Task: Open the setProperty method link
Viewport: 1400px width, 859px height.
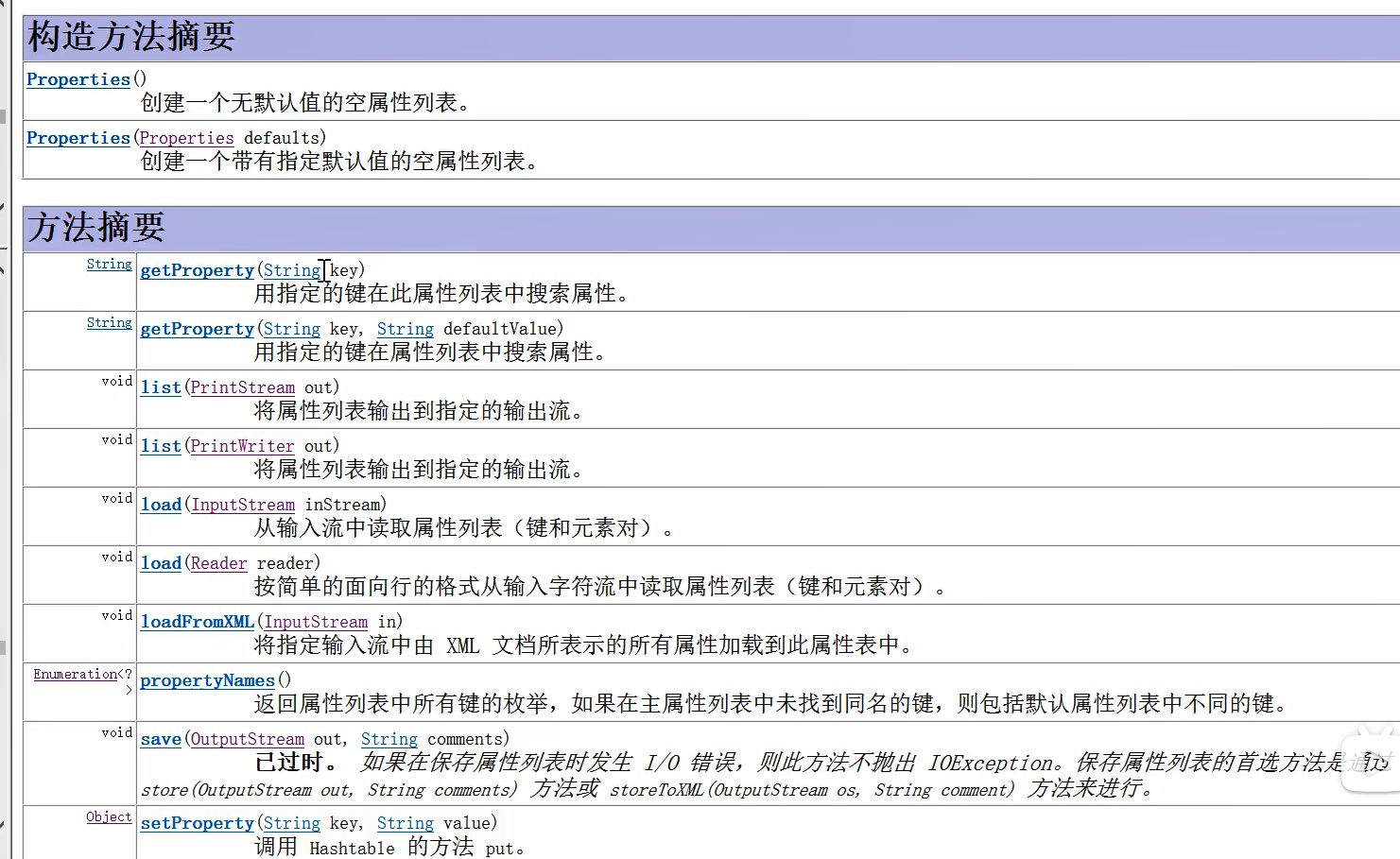Action: point(198,823)
